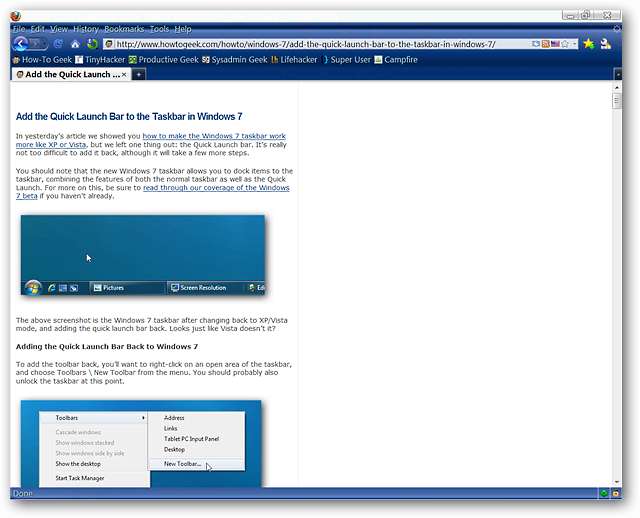Open the Bookmarks menu
This screenshot has width=640, height=518.
pyautogui.click(x=124, y=29)
